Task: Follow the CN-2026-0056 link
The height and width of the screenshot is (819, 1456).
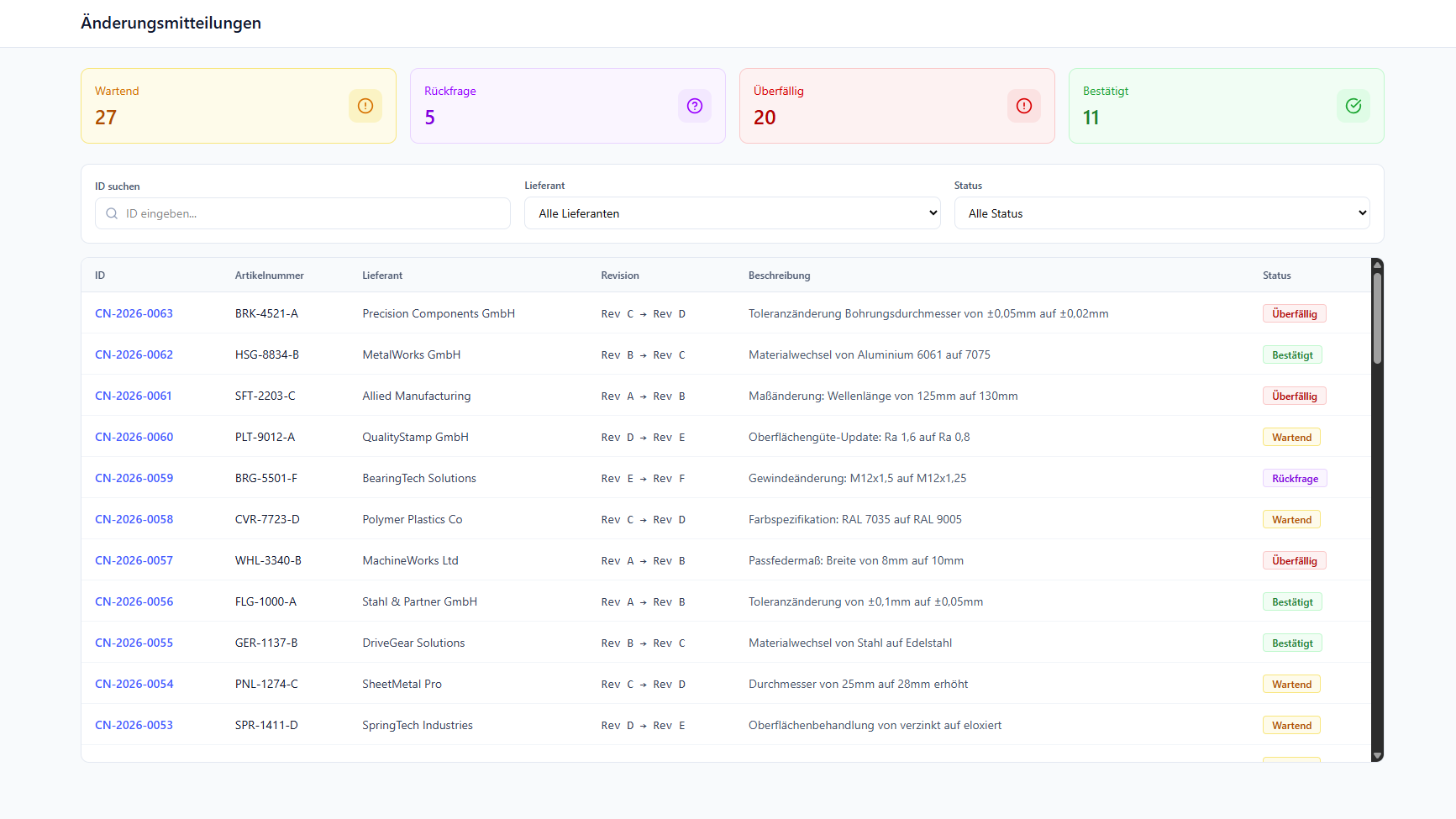Action: tap(134, 601)
